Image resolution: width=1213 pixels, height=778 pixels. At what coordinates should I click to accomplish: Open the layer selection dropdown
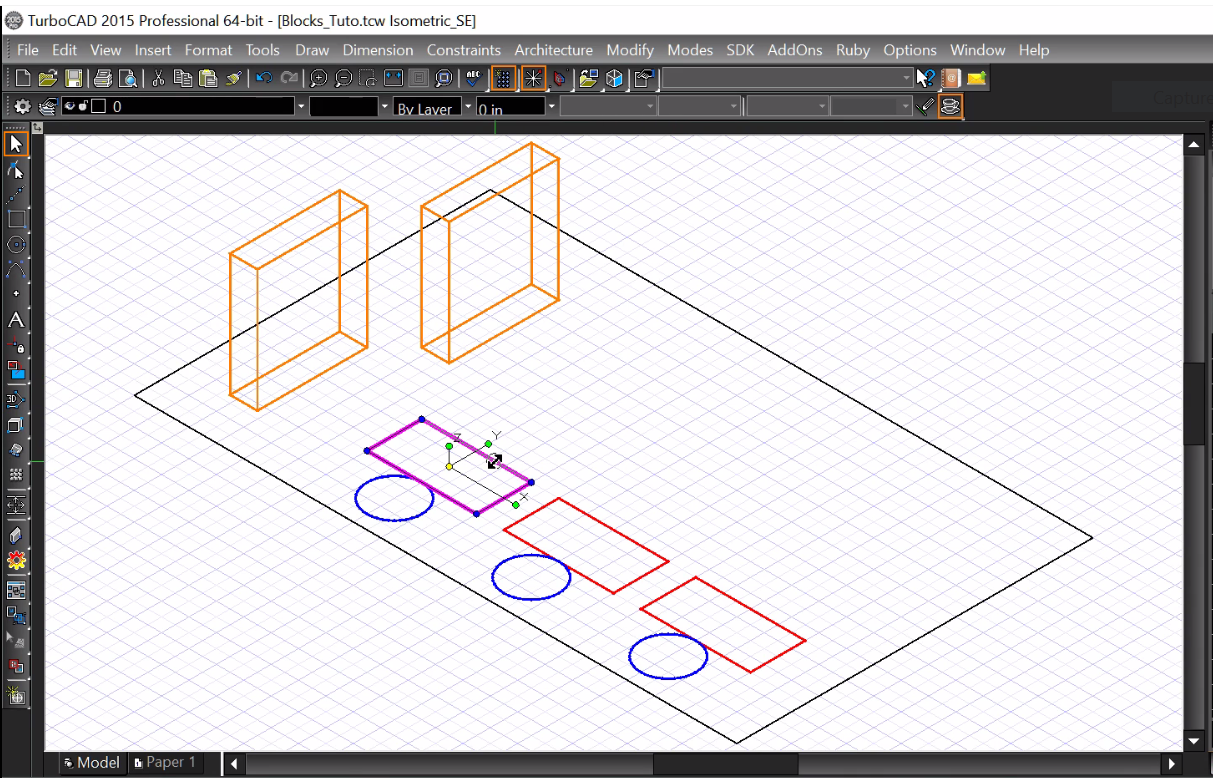[300, 105]
